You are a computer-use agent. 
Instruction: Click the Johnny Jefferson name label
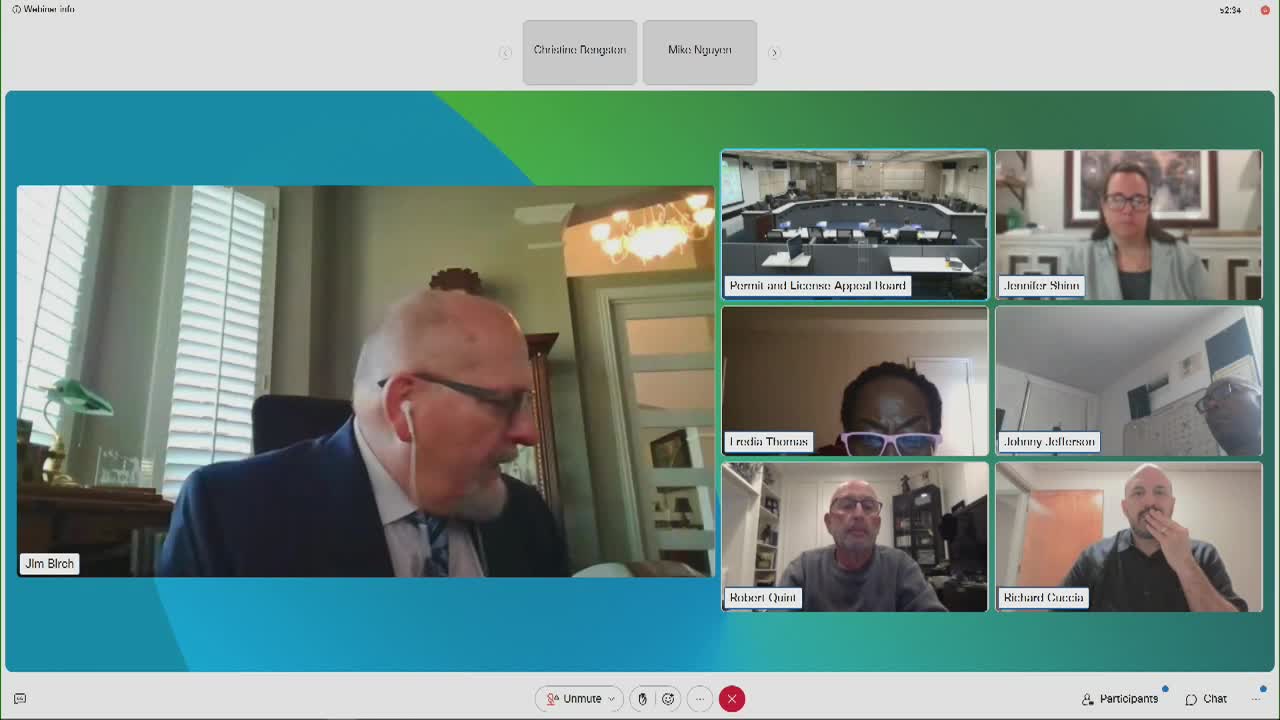(1049, 442)
